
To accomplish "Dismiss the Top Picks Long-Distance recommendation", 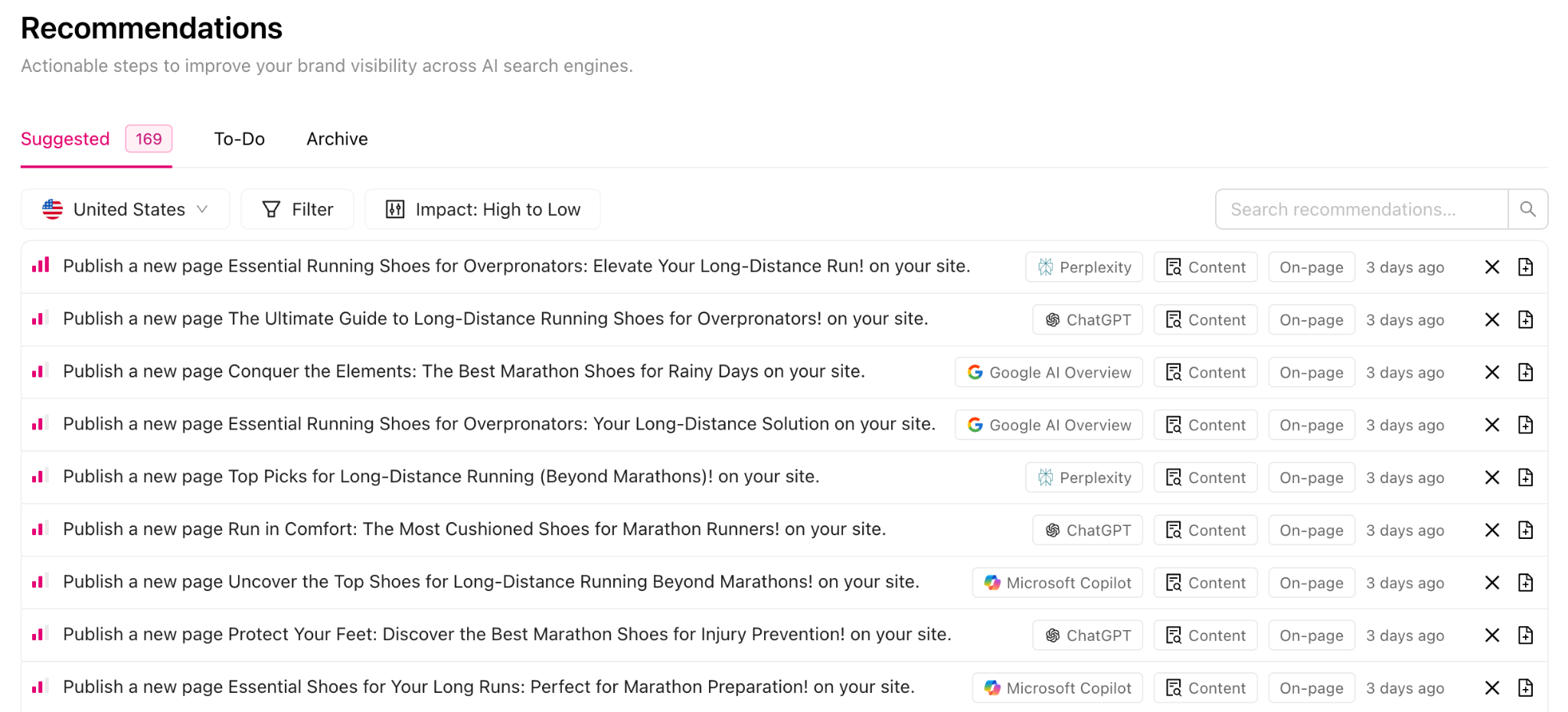I will coord(1491,477).
